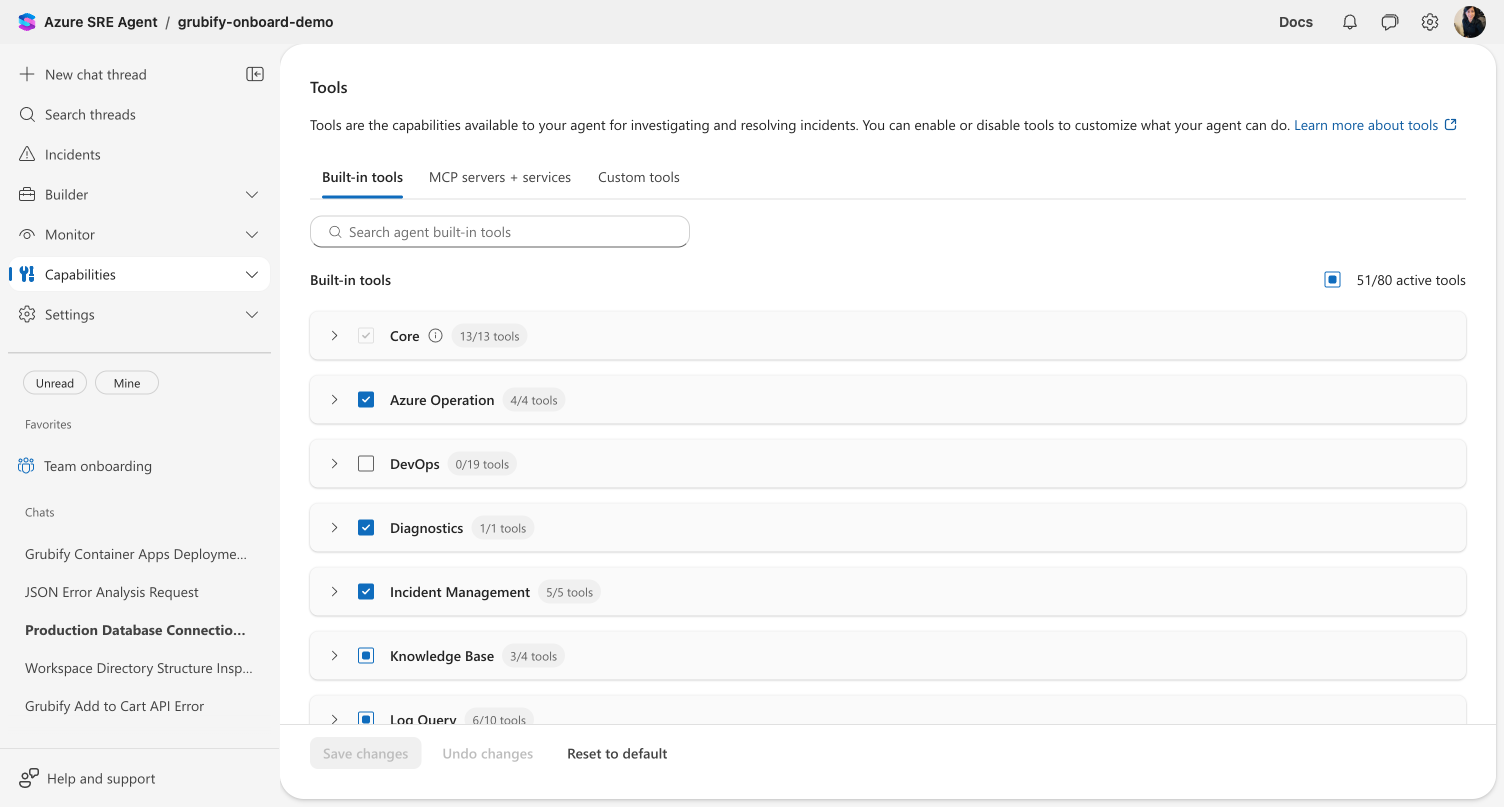Screen dimensions: 1504x807
Task: Filter threads by Mine
Action: (x=127, y=383)
